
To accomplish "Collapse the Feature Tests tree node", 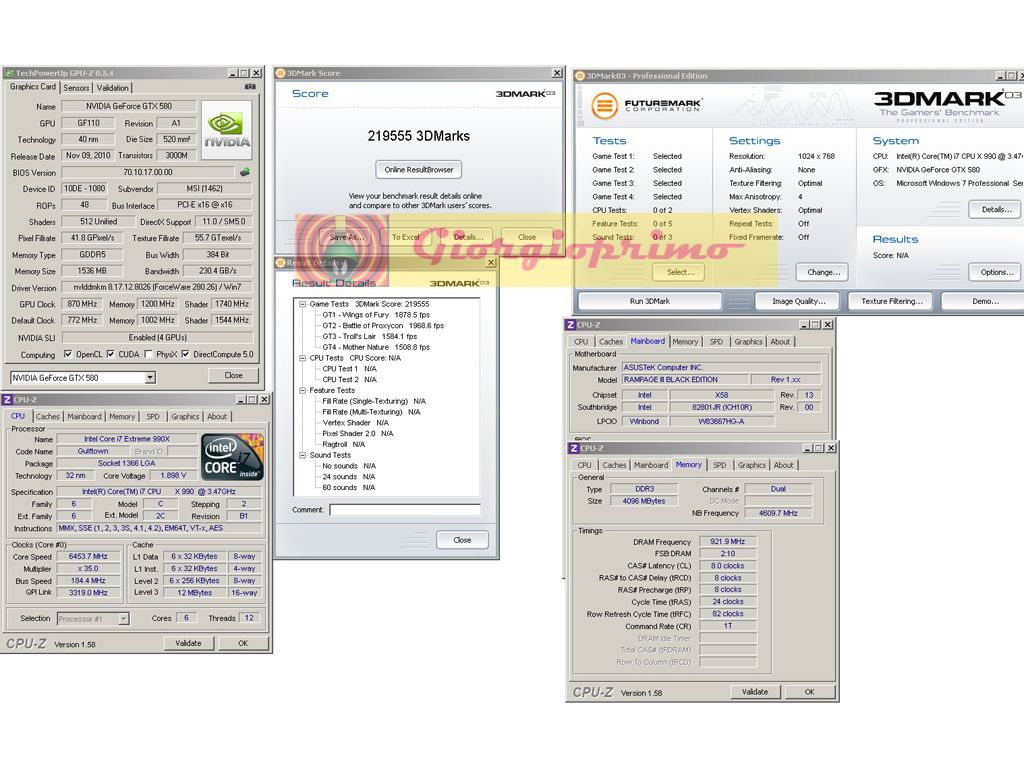I will coord(302,391).
